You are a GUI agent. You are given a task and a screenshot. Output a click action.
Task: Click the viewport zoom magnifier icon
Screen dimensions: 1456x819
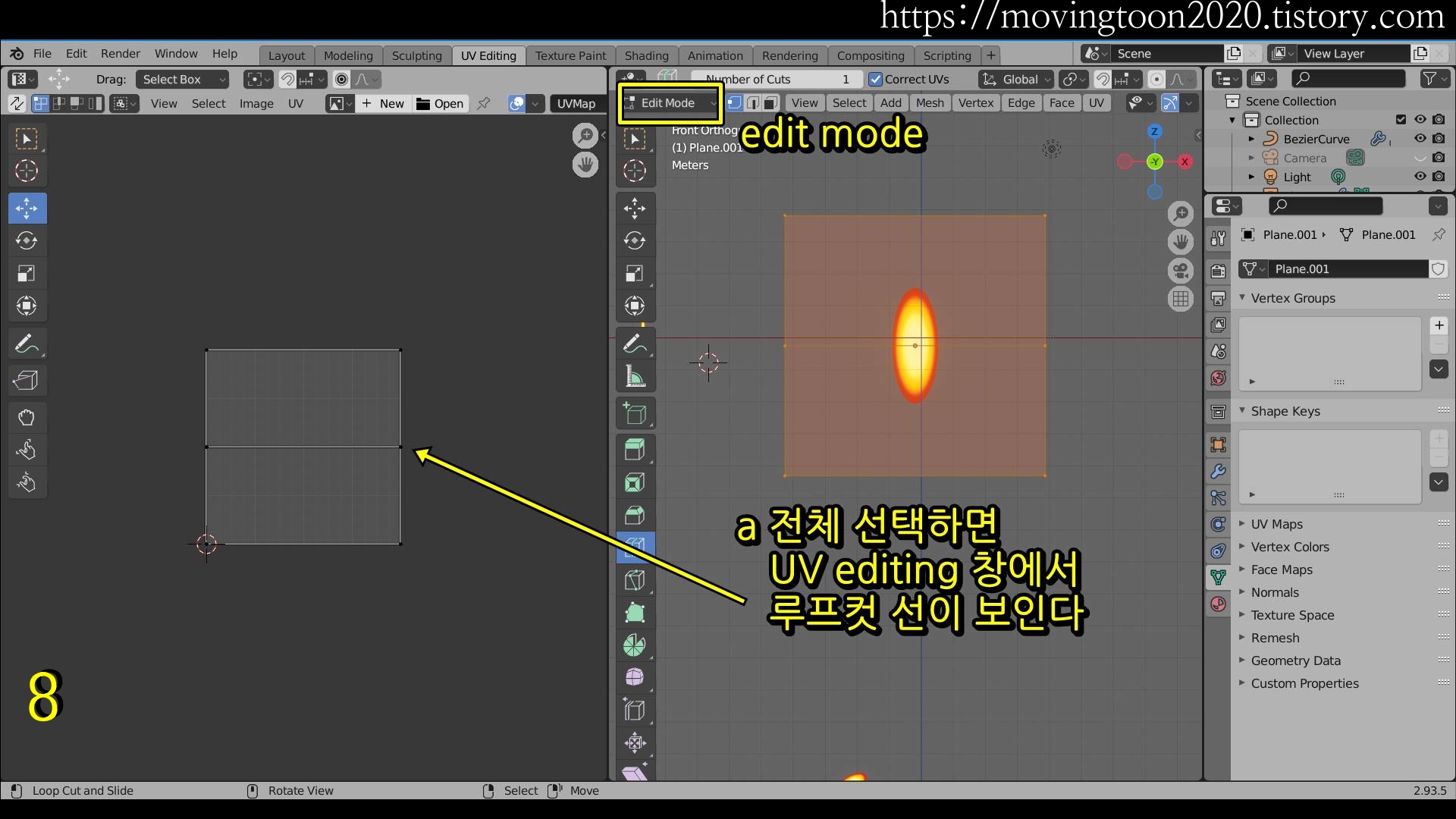(x=1181, y=214)
